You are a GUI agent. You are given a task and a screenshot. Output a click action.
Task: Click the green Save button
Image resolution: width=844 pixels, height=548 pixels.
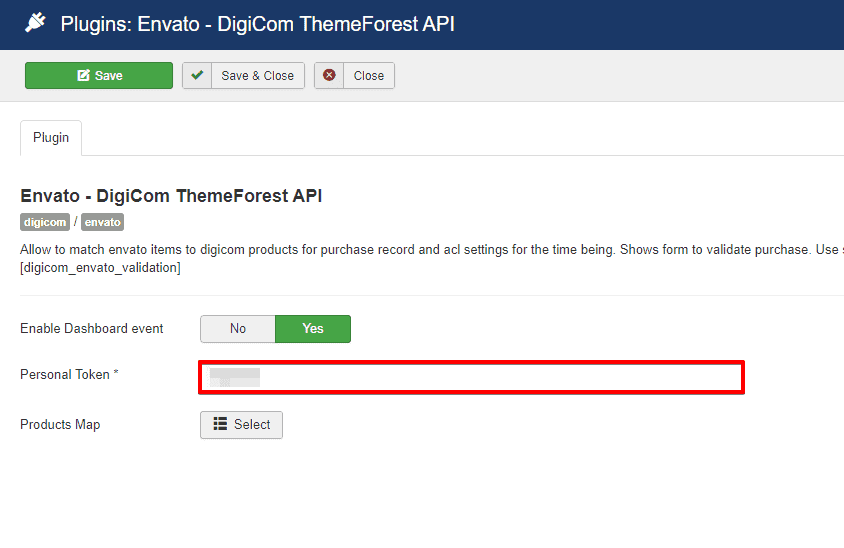coord(99,75)
